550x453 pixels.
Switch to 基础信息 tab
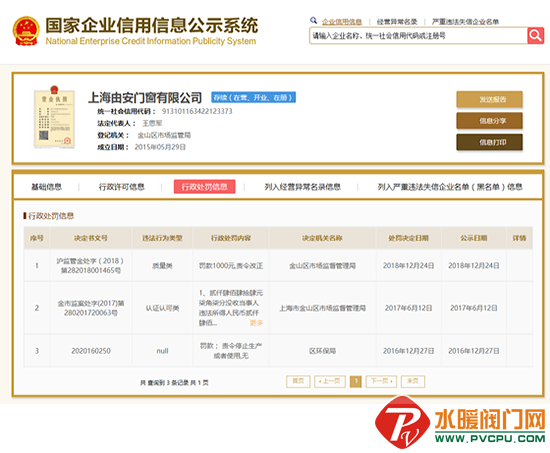(x=46, y=187)
